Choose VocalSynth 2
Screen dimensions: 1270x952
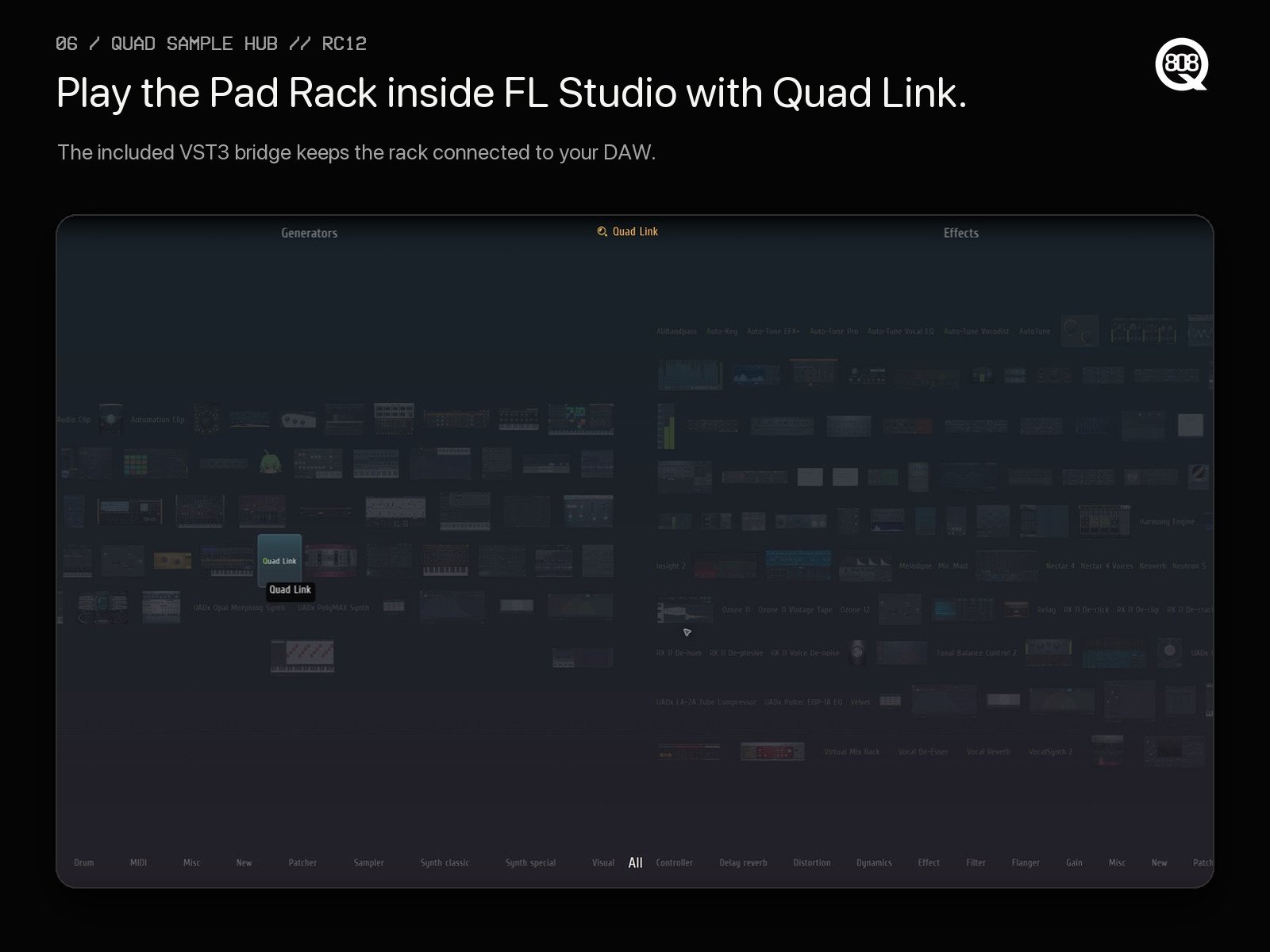(x=1050, y=752)
